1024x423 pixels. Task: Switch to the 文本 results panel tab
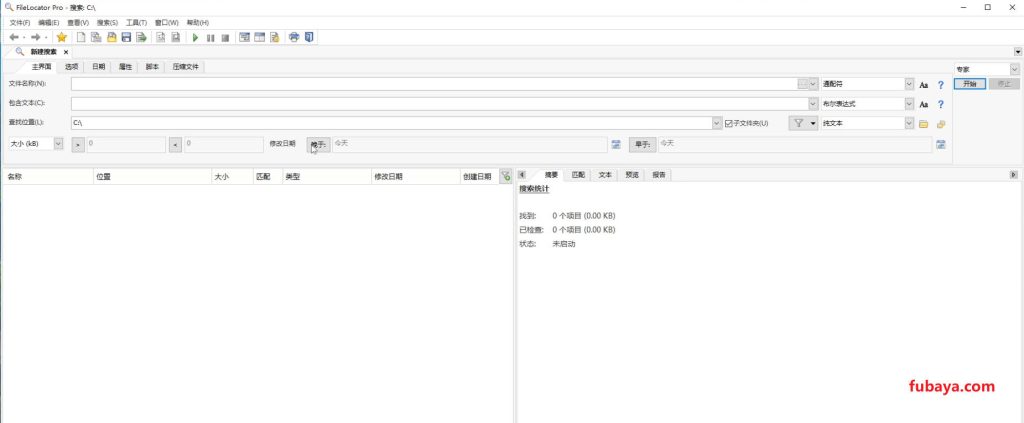point(605,175)
